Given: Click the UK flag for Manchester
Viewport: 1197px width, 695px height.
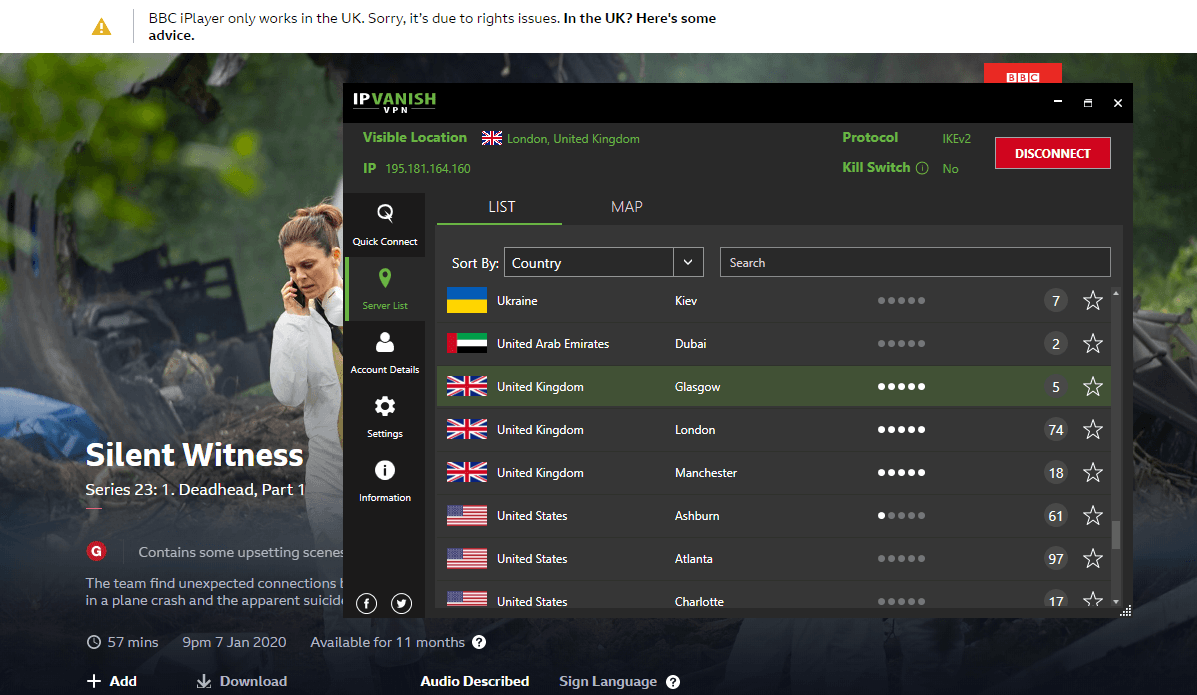Looking at the screenshot, I should 466,472.
